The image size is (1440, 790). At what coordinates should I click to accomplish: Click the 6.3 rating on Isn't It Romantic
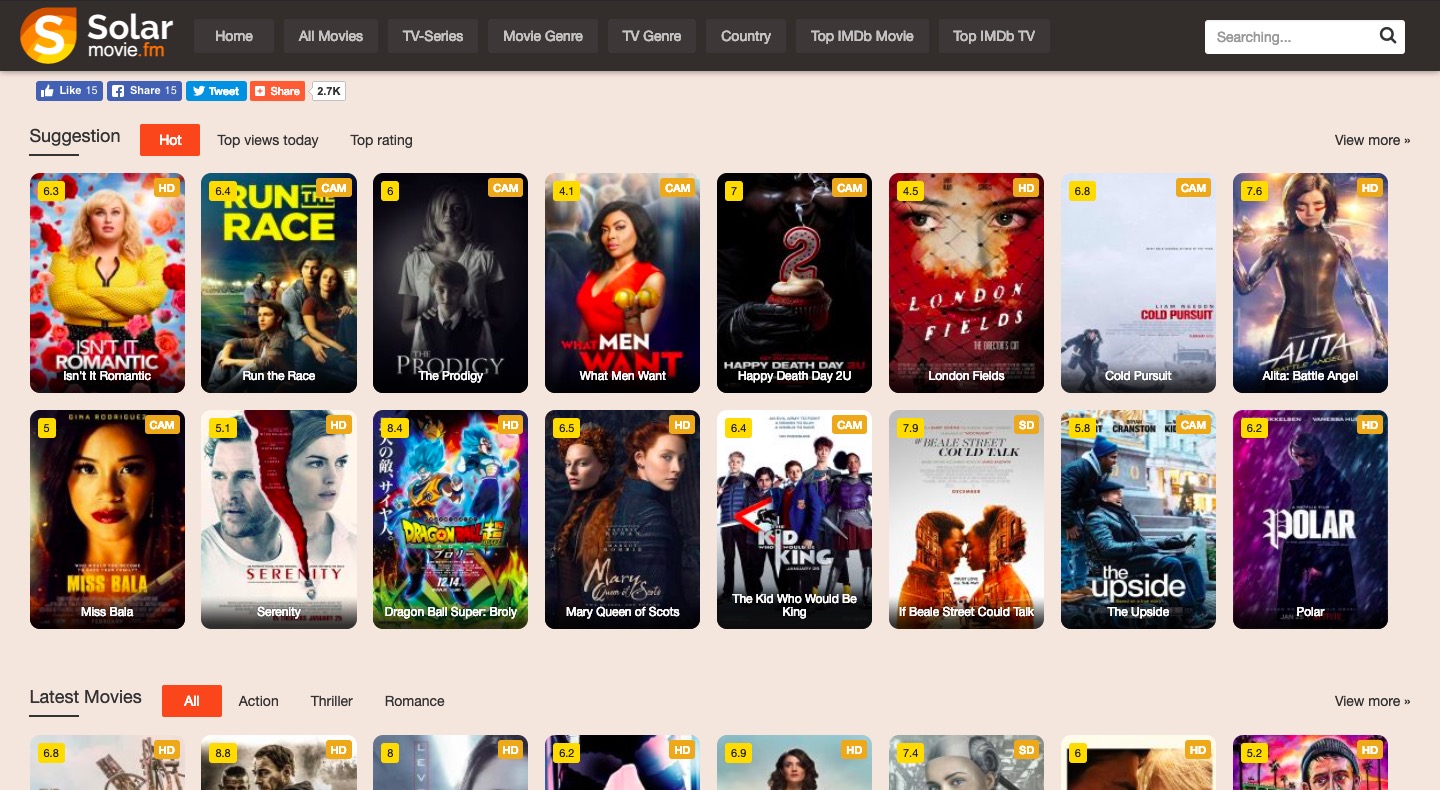tap(50, 191)
